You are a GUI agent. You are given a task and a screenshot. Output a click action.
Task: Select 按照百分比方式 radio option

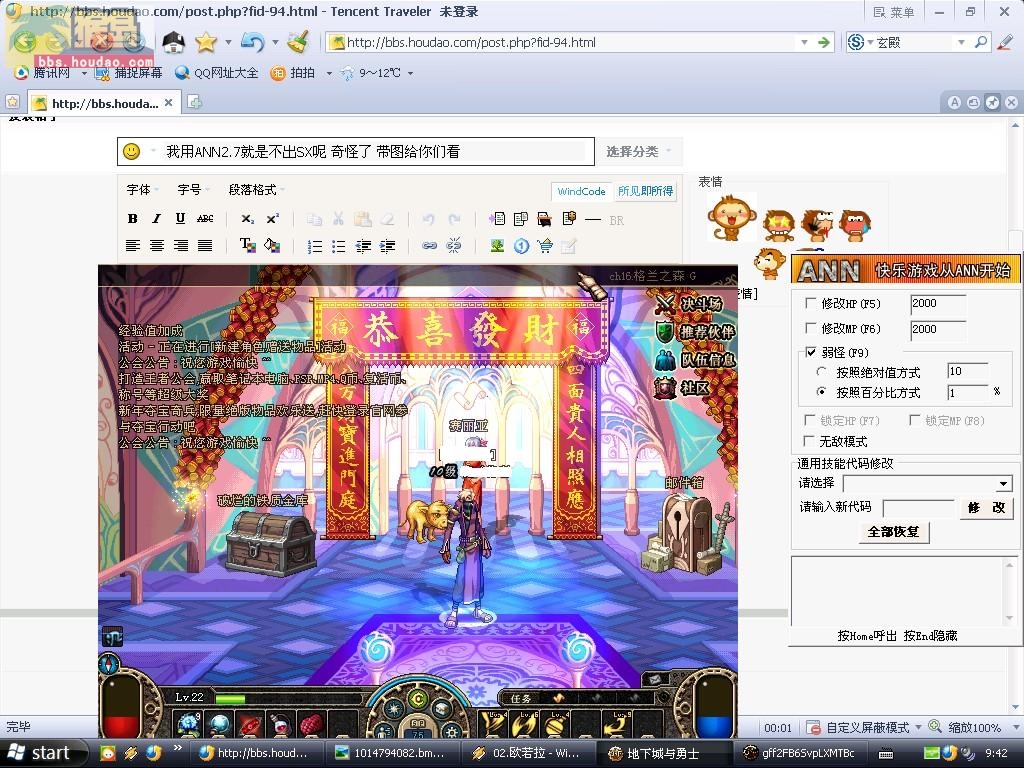(x=822, y=392)
